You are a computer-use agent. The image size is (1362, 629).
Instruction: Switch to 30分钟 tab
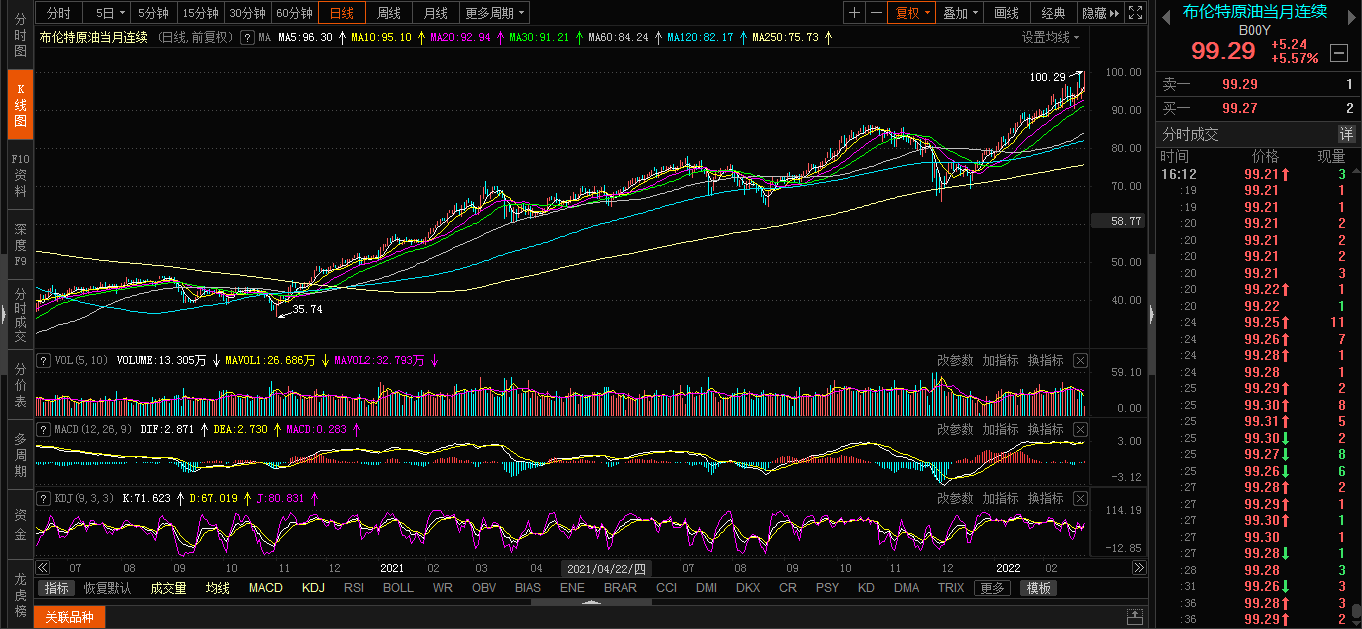pyautogui.click(x=247, y=13)
